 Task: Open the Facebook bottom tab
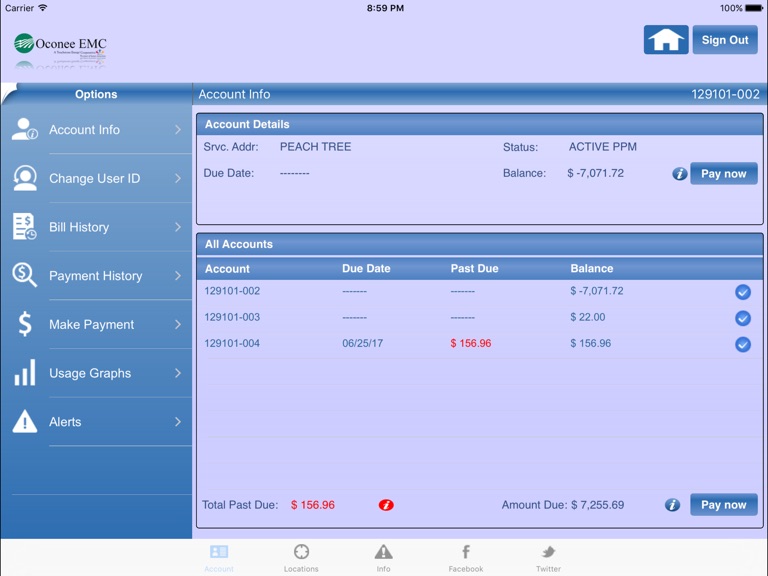(466, 558)
